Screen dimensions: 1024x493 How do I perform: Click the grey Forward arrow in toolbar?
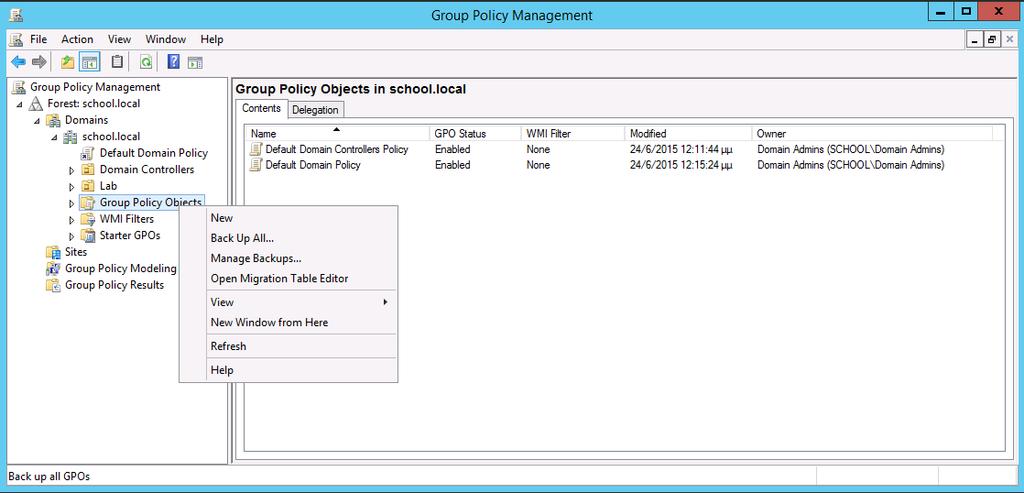(39, 62)
